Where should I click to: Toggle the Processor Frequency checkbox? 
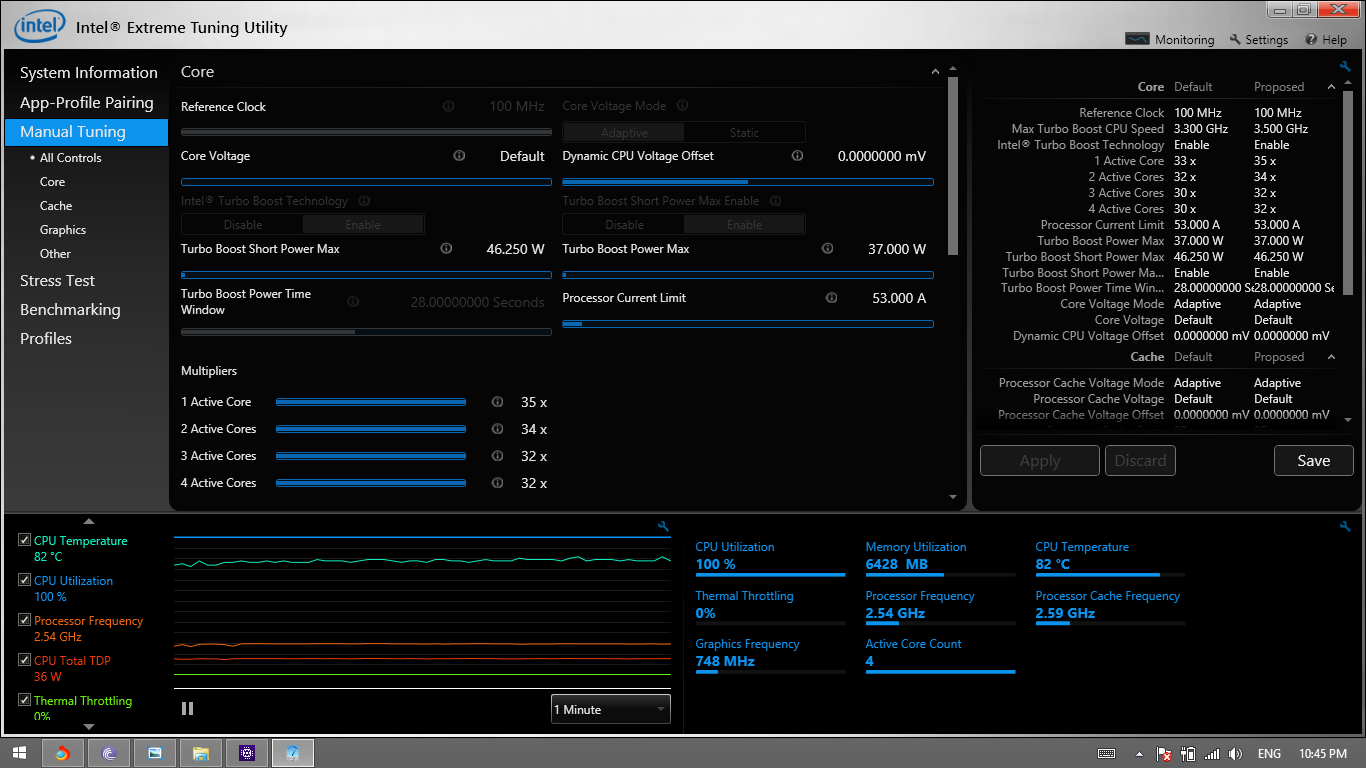[24, 620]
